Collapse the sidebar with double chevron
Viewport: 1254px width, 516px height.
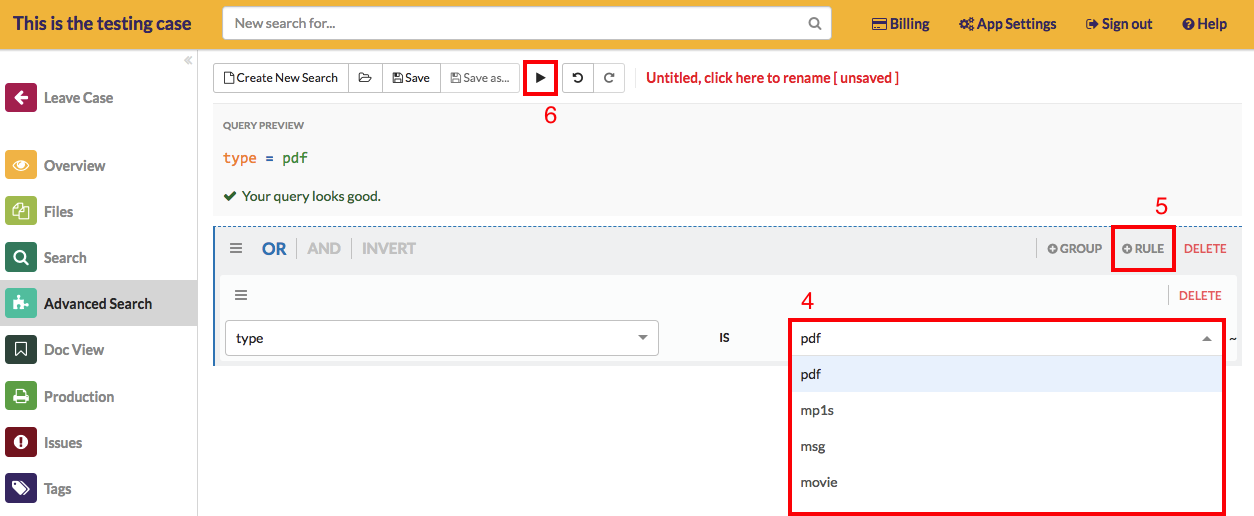click(188, 60)
